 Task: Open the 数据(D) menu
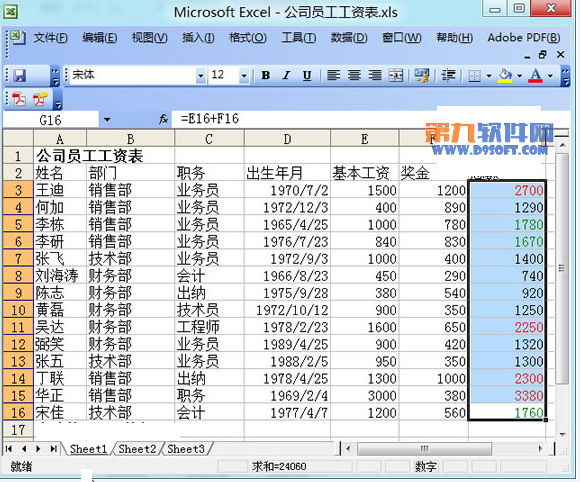pyautogui.click(x=349, y=38)
